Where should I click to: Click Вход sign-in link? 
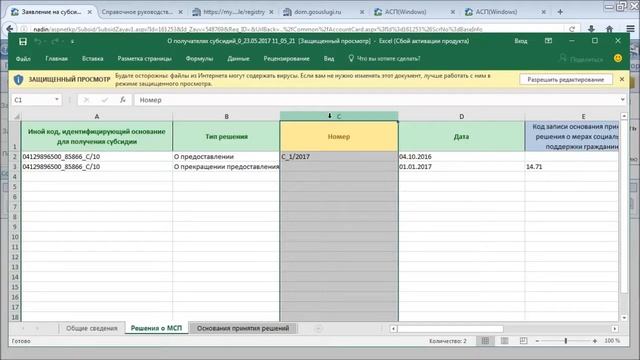(x=521, y=41)
